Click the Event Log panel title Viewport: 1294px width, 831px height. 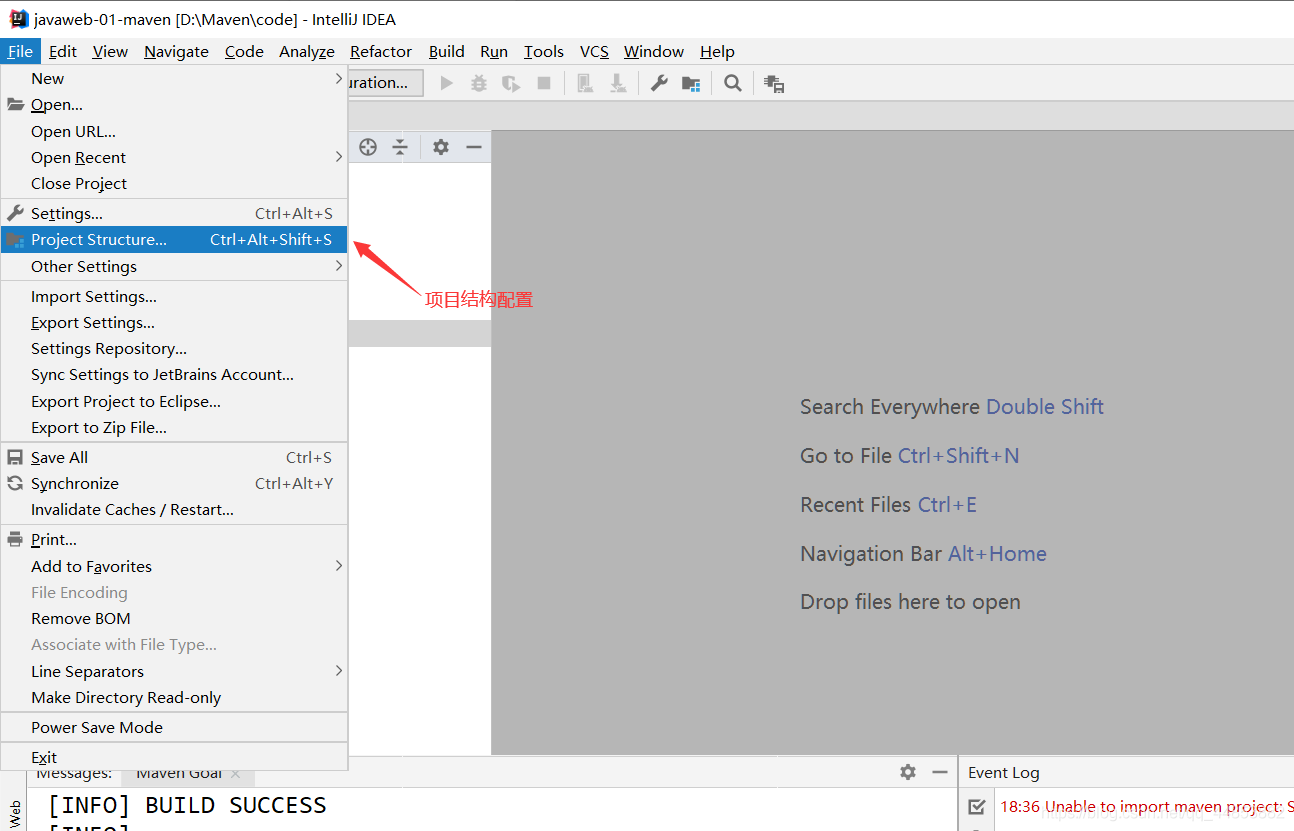pyautogui.click(x=1003, y=772)
